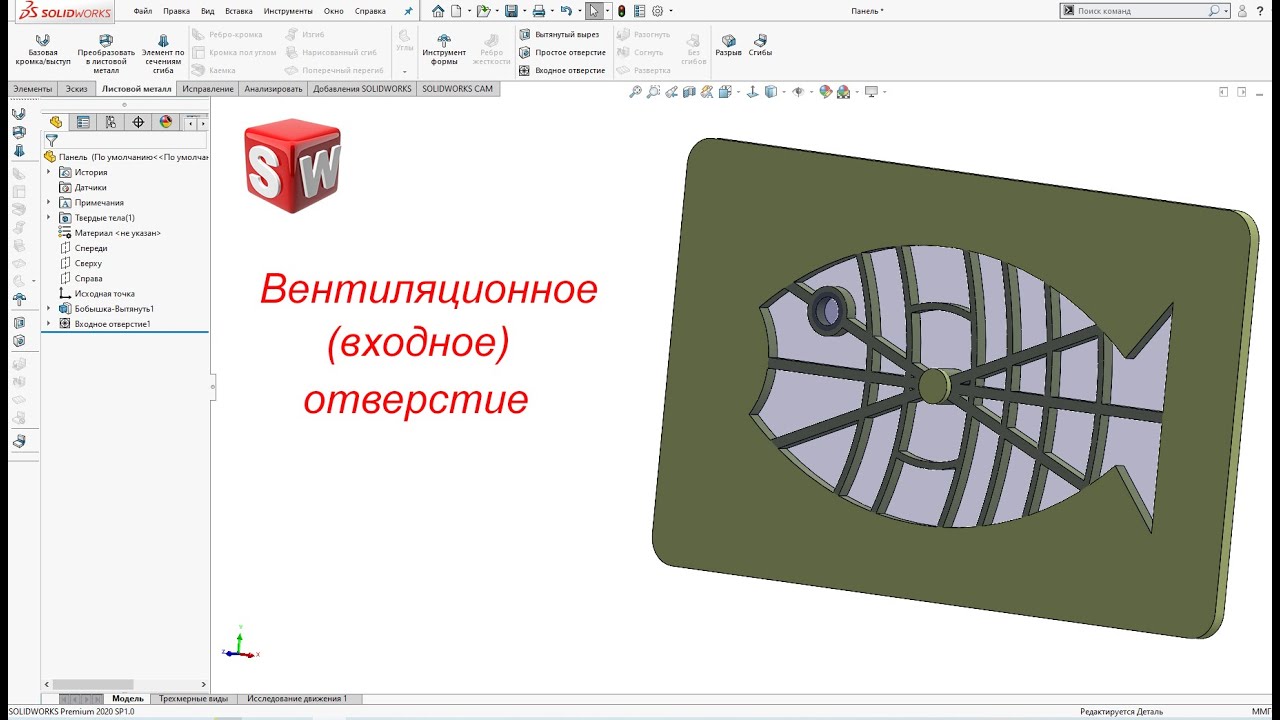Click the Разрыв tool
The width and height of the screenshot is (1280, 720).
point(728,45)
